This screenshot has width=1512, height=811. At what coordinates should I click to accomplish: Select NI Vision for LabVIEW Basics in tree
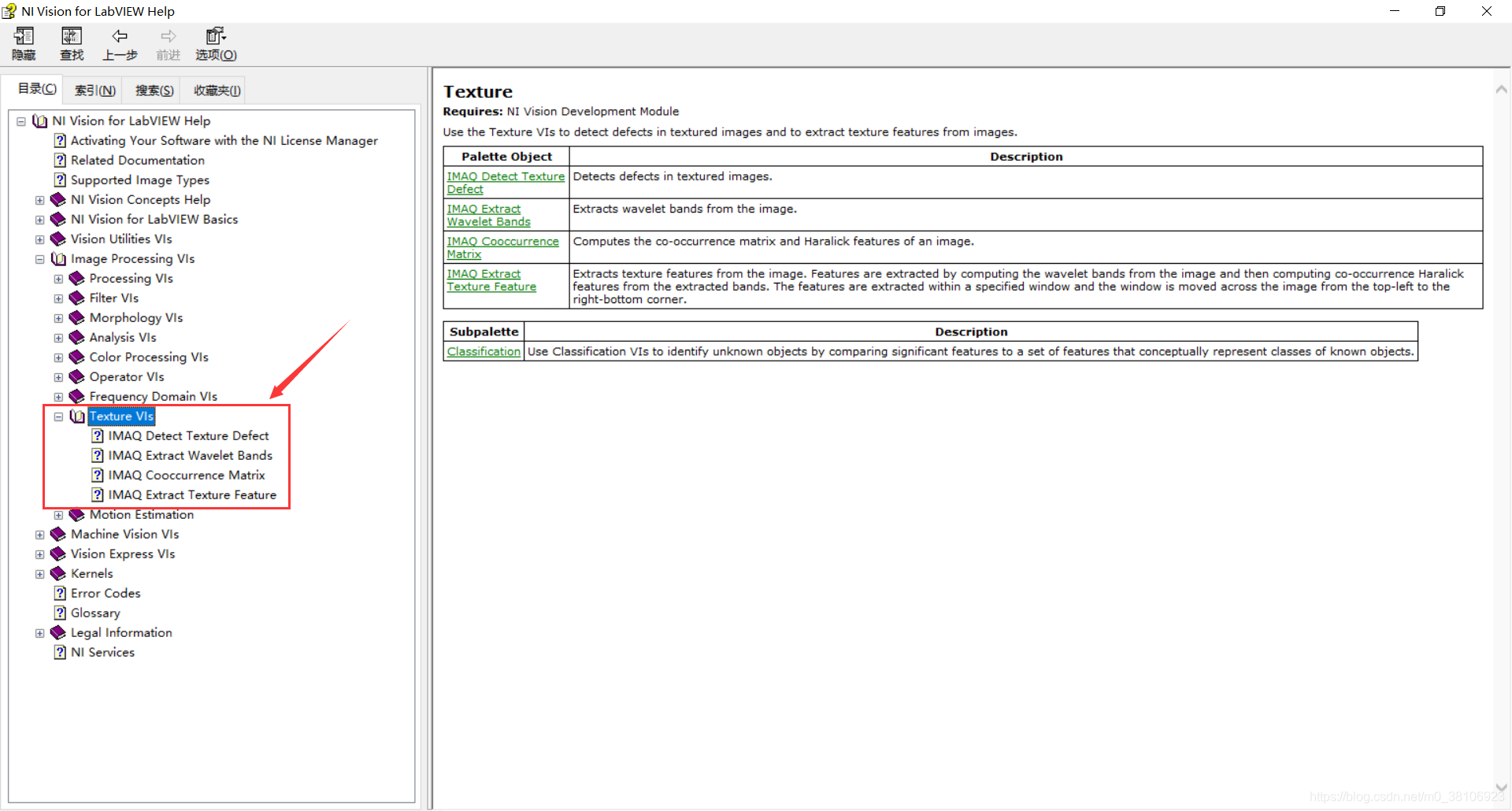tap(154, 220)
